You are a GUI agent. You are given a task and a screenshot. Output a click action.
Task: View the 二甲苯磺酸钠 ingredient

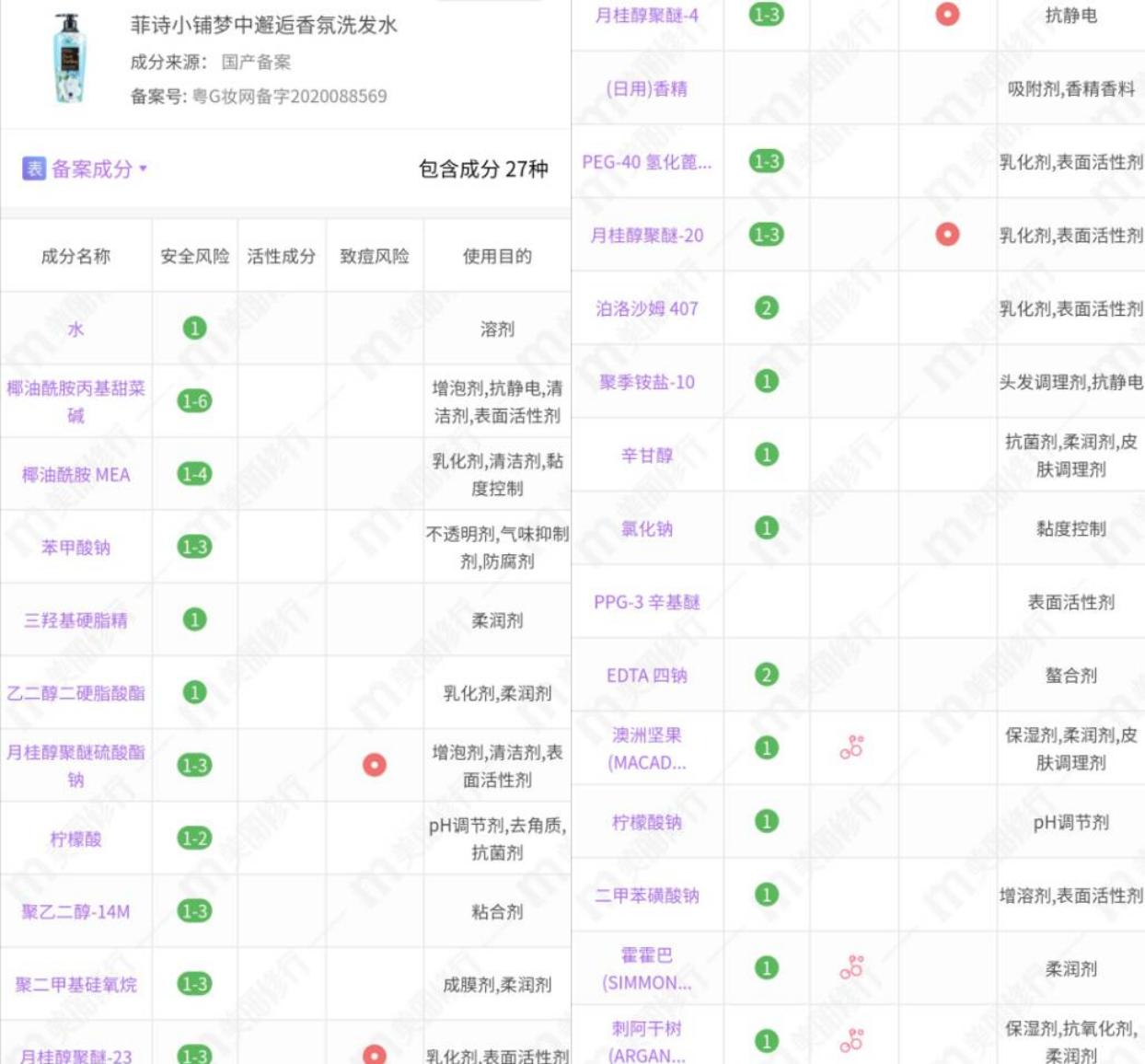648,896
